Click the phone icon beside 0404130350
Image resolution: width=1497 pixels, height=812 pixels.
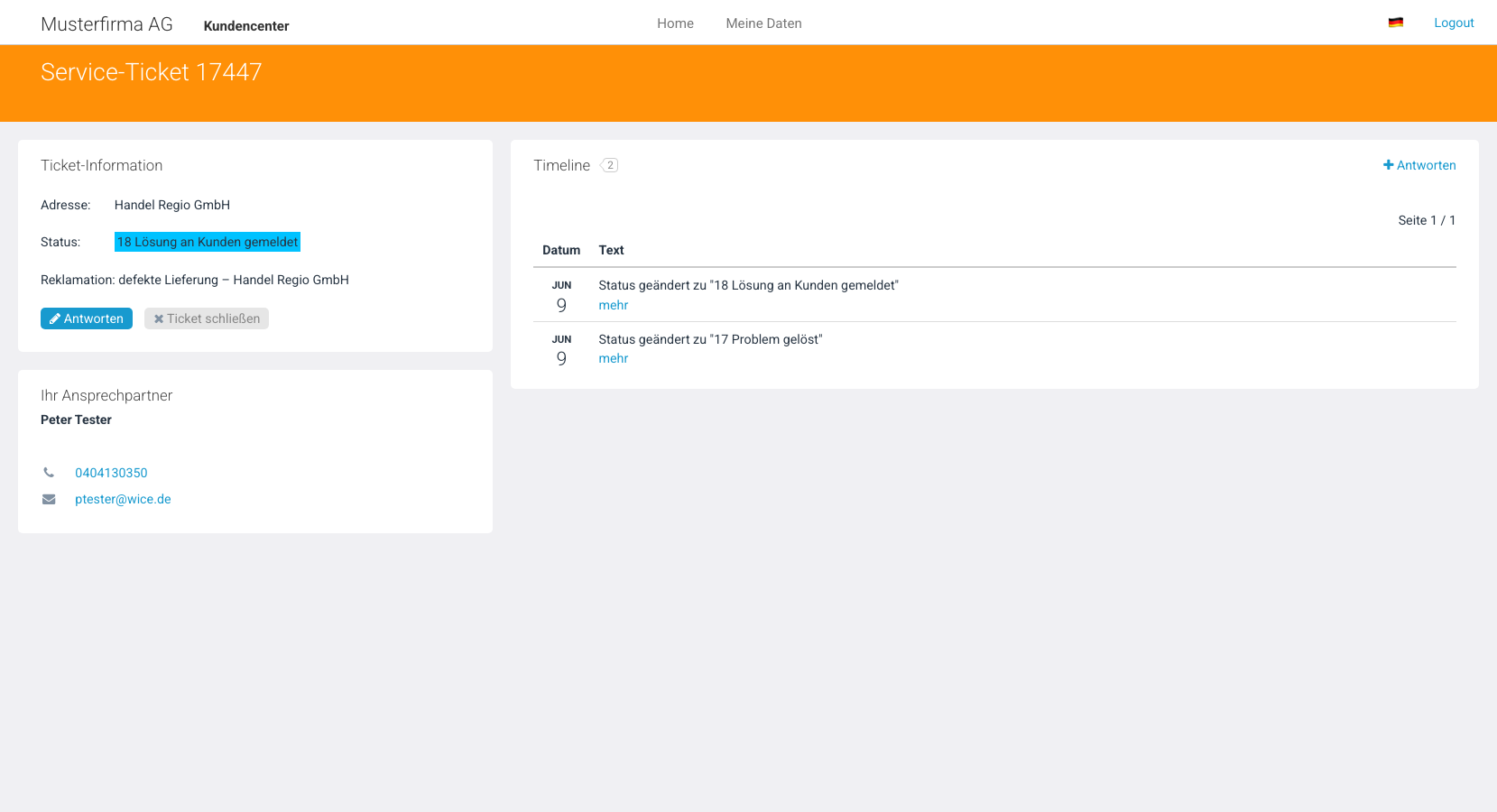pyautogui.click(x=49, y=473)
